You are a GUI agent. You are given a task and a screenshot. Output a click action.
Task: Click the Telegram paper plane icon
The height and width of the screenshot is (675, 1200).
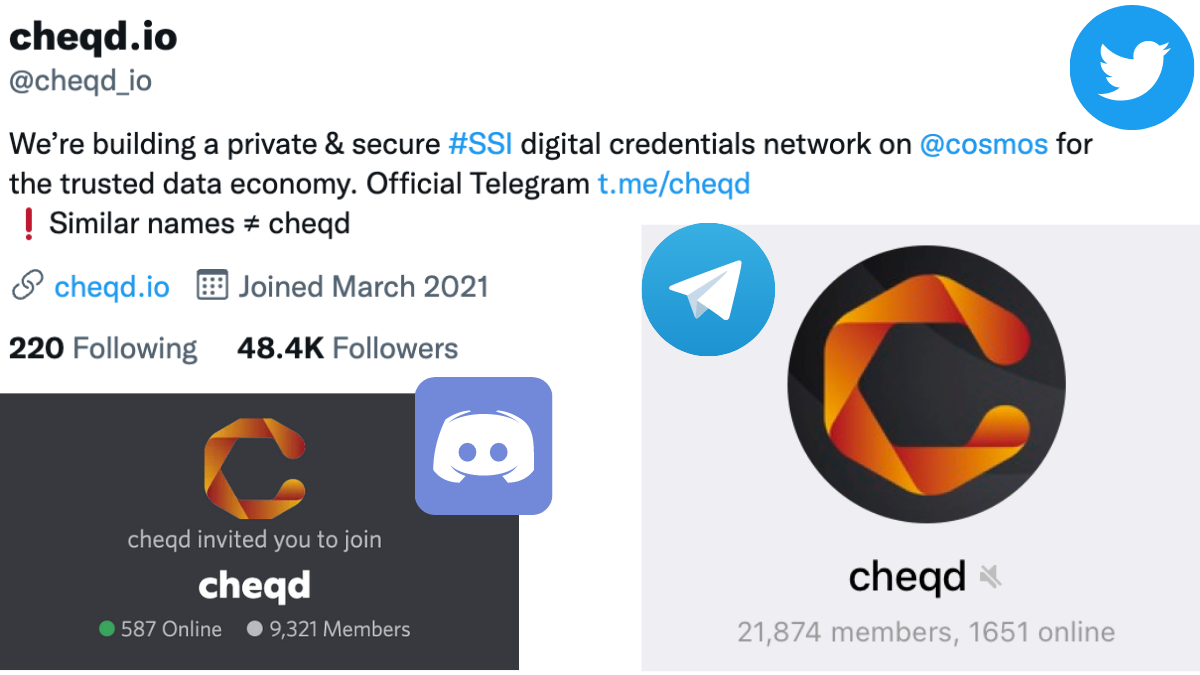pyautogui.click(x=707, y=290)
